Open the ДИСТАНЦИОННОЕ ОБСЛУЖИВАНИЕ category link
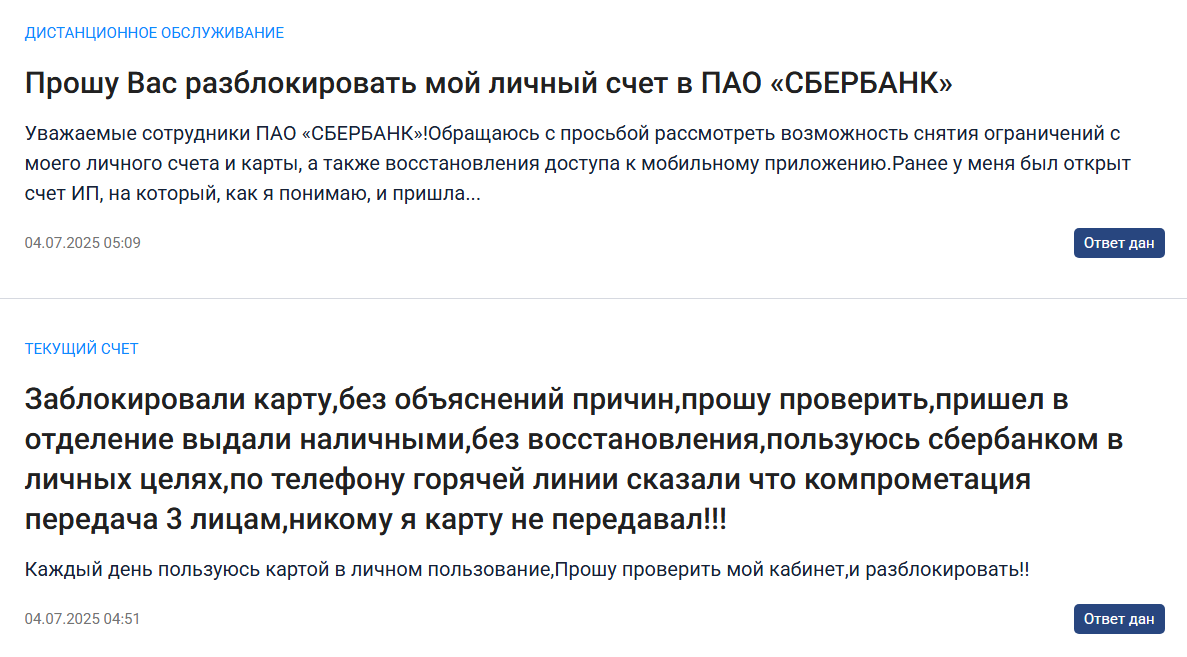The image size is (1187, 657). (x=154, y=33)
